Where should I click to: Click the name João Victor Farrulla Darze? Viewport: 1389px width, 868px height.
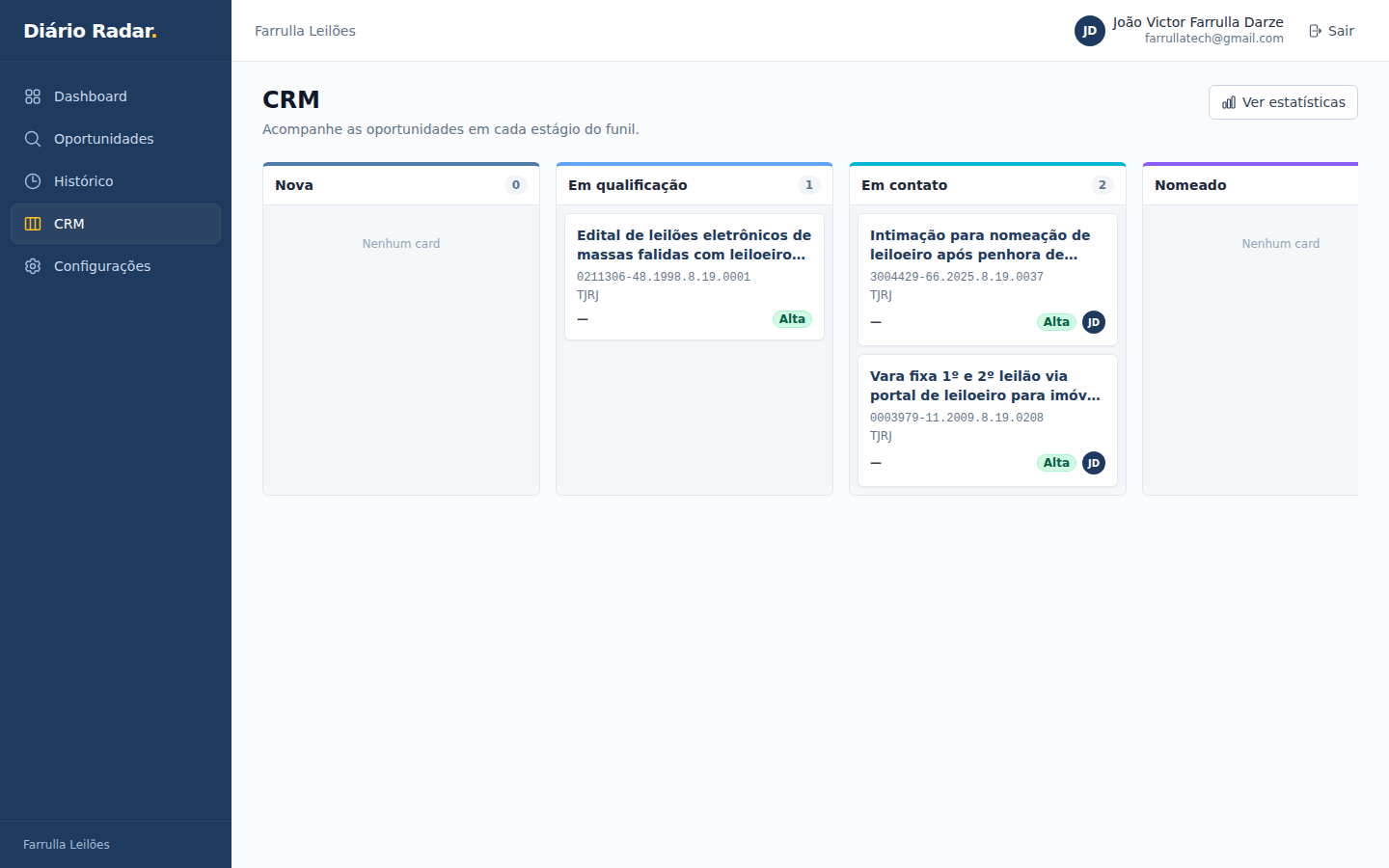[1198, 22]
